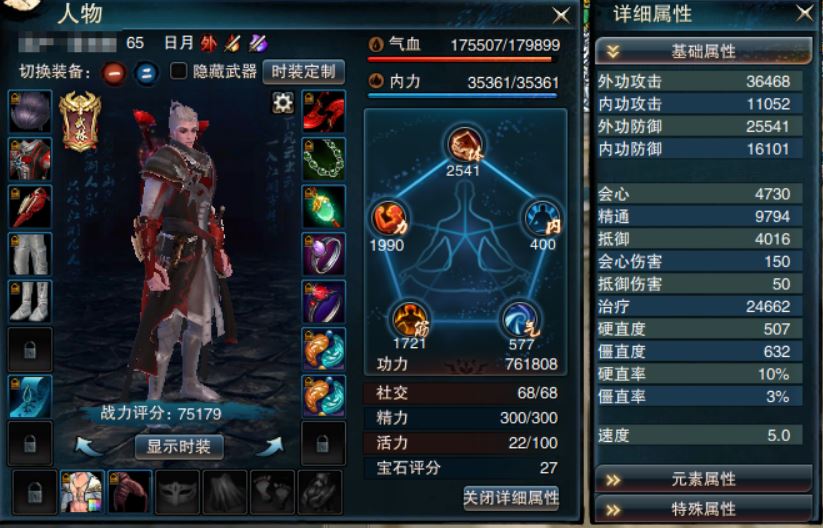
Task: Expand the 特殊属性 section
Action: point(703,509)
